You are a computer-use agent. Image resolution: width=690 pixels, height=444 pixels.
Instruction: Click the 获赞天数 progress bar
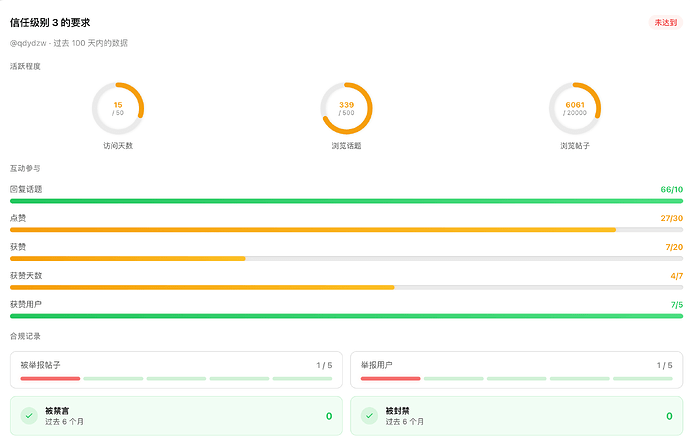point(346,287)
